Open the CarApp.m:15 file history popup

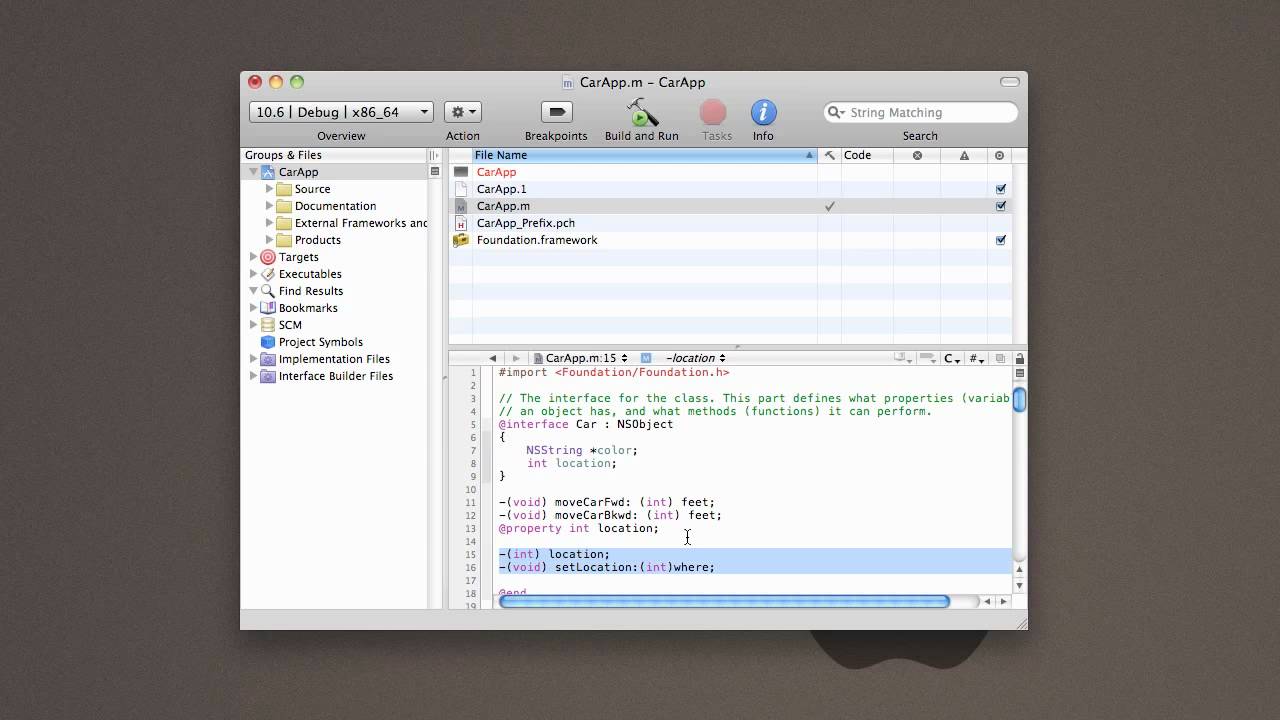pos(581,358)
